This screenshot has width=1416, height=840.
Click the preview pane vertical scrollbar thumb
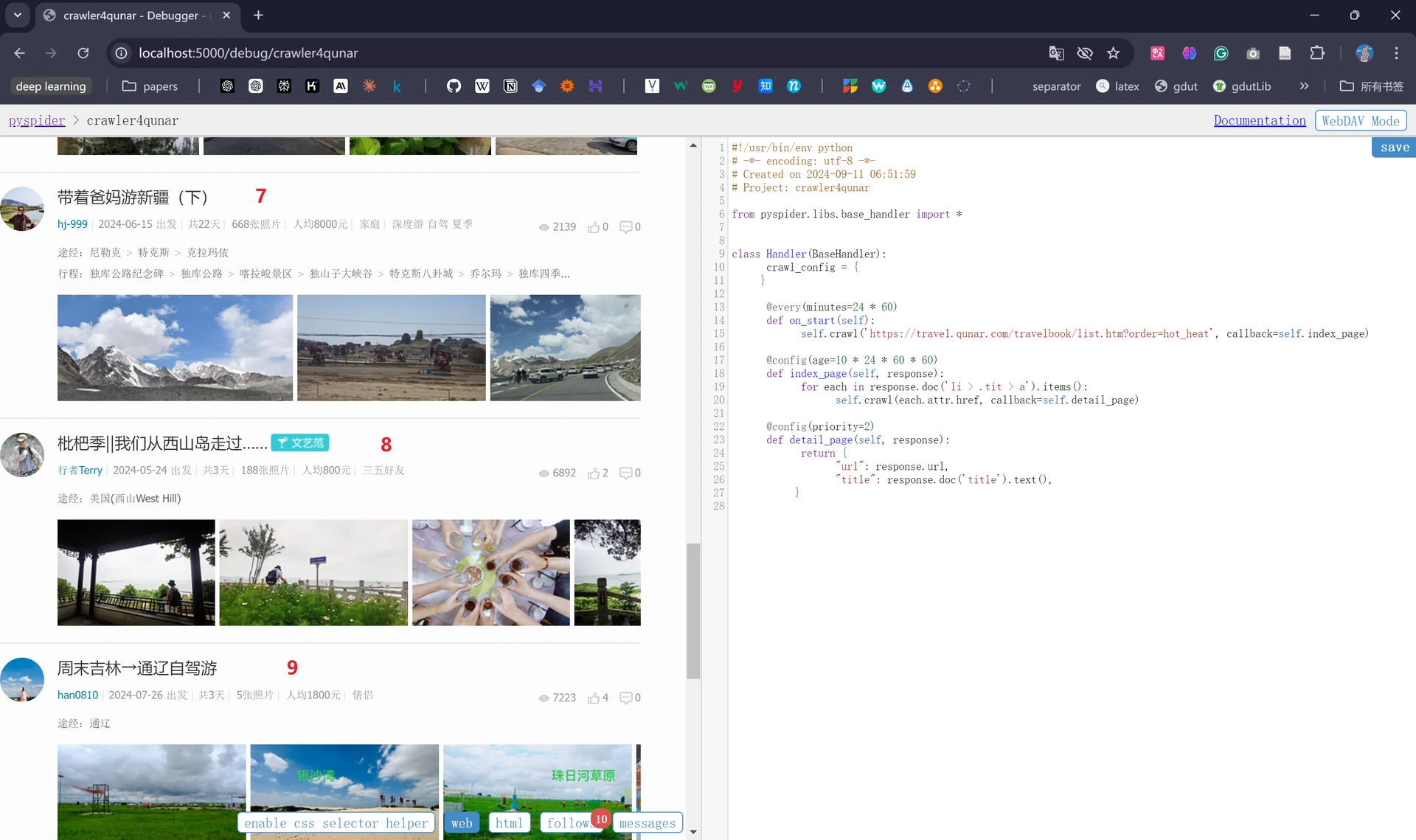pyautogui.click(x=693, y=611)
